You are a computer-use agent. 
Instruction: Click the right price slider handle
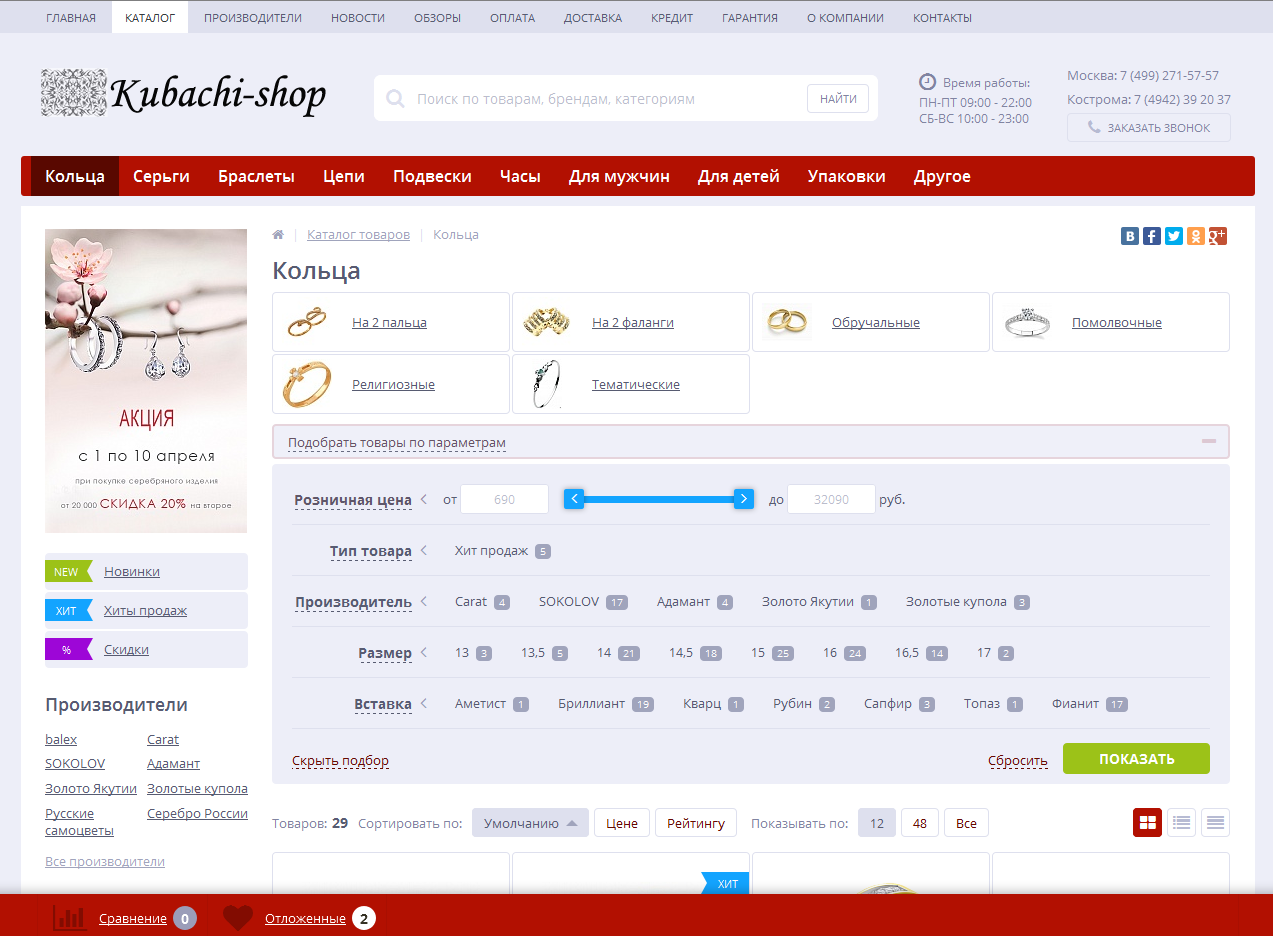point(743,499)
